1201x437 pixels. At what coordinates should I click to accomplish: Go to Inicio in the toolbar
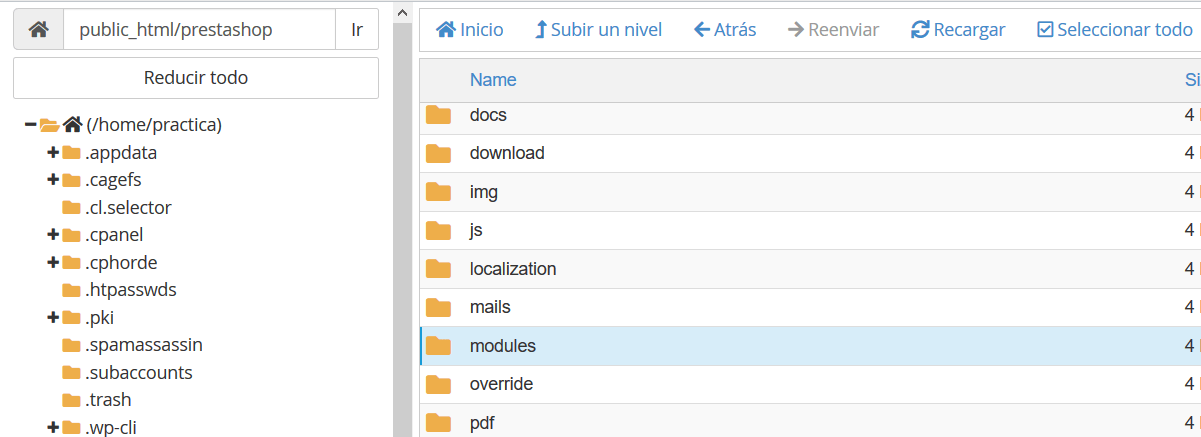point(470,30)
